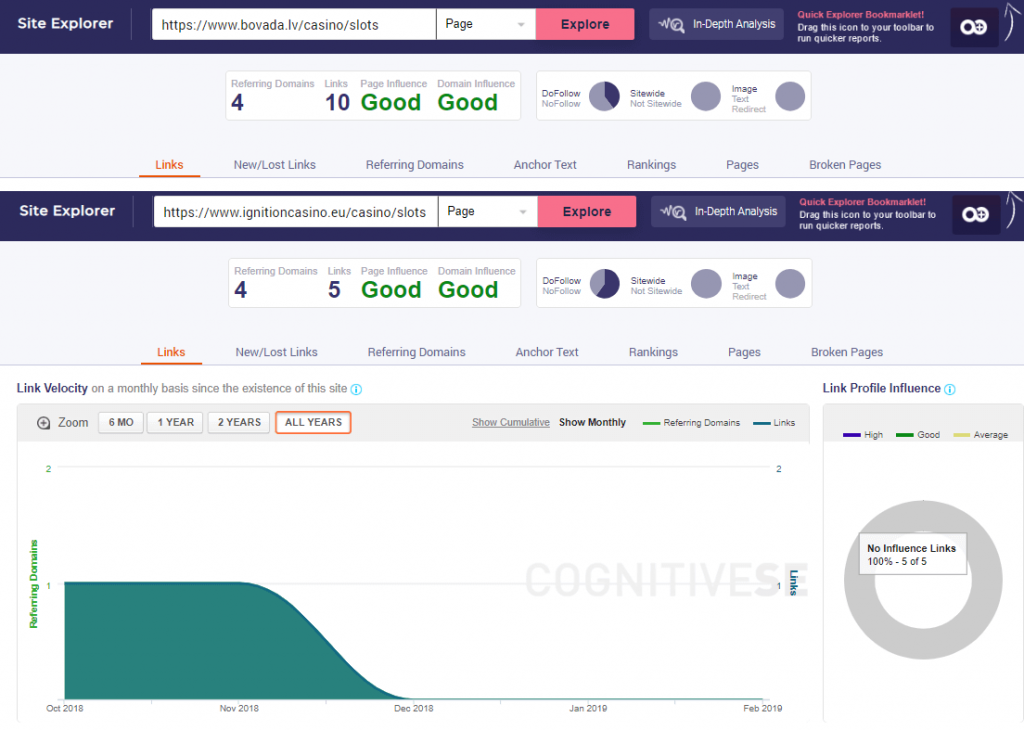1024x730 pixels.
Task: Click the bovada URL input field
Action: pos(294,24)
